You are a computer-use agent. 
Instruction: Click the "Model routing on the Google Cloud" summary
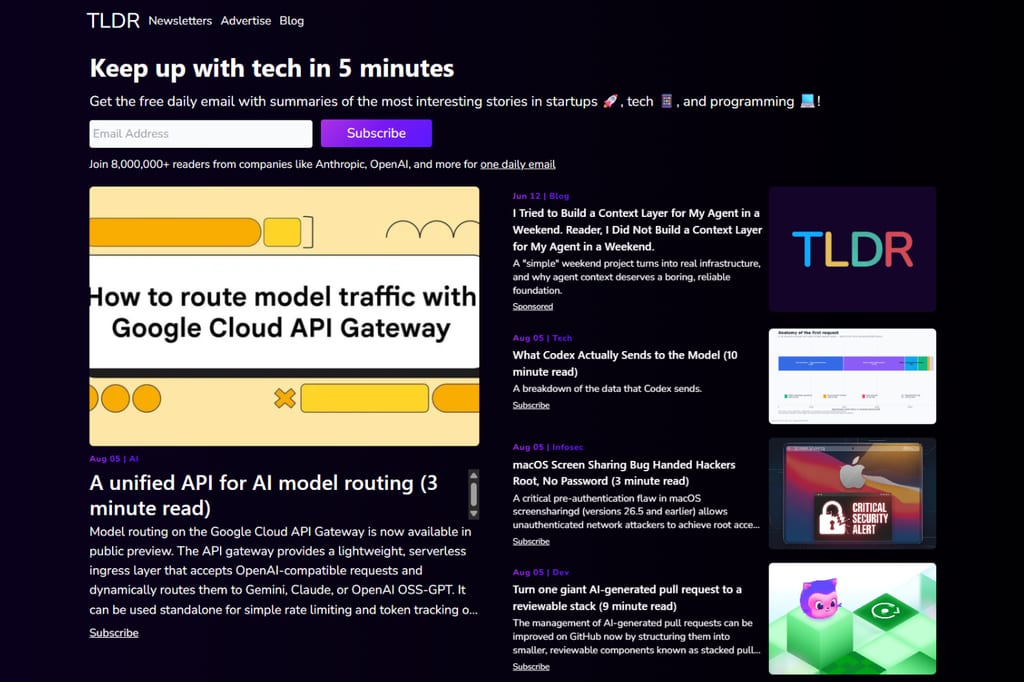[x=284, y=570]
